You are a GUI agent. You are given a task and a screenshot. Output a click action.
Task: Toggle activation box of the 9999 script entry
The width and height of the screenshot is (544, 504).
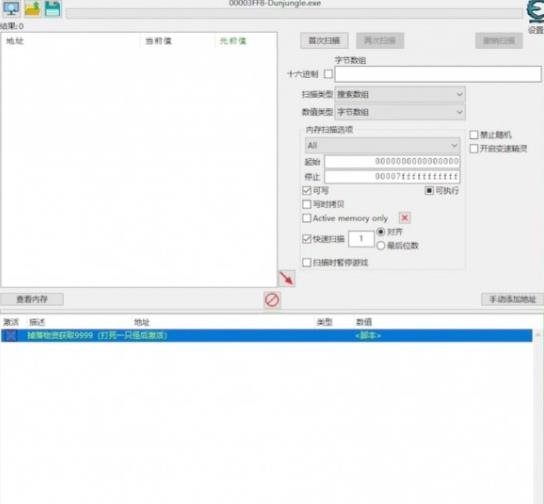[11, 335]
